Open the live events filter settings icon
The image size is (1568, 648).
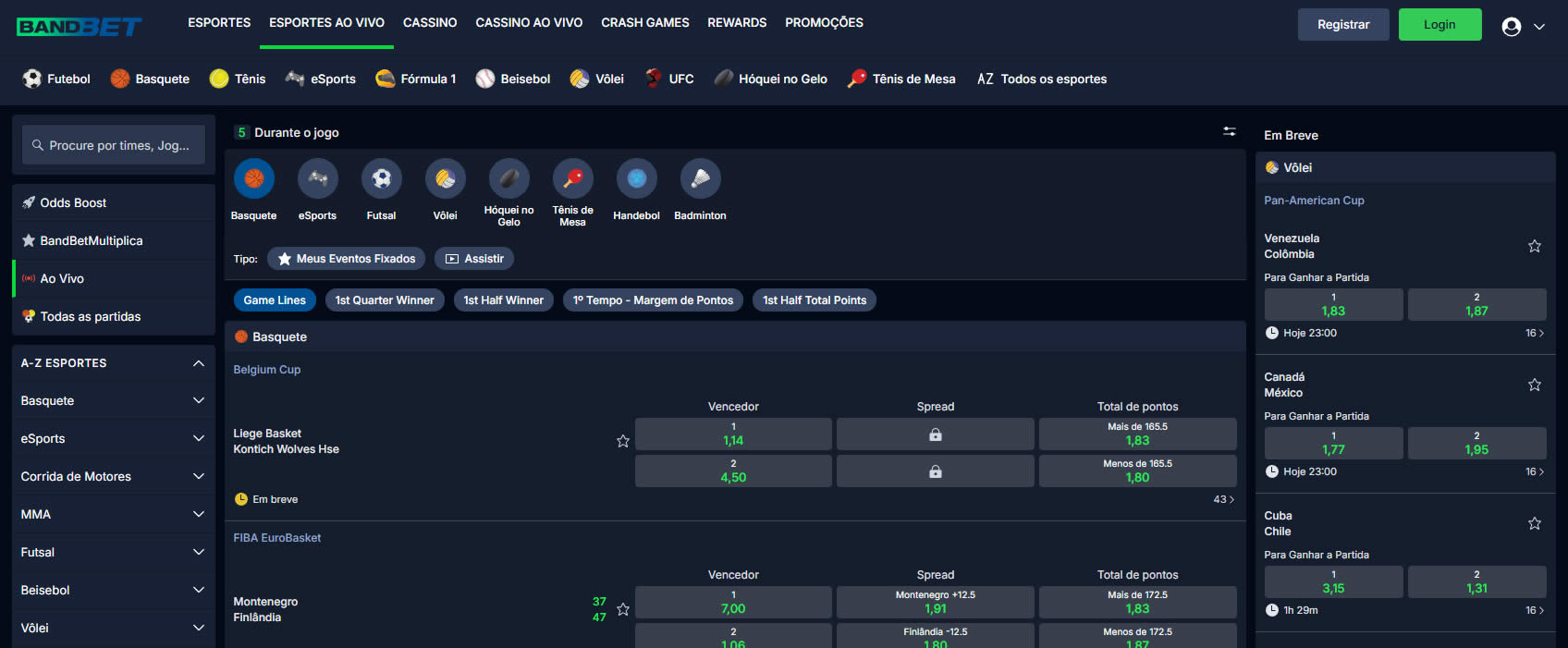pyautogui.click(x=1230, y=132)
